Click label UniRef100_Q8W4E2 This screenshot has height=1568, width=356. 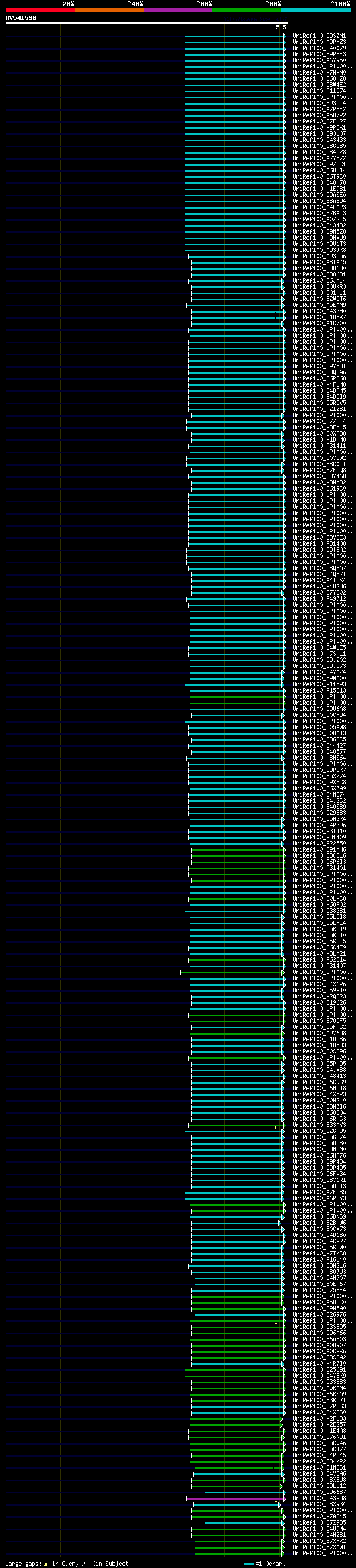coord(319,85)
